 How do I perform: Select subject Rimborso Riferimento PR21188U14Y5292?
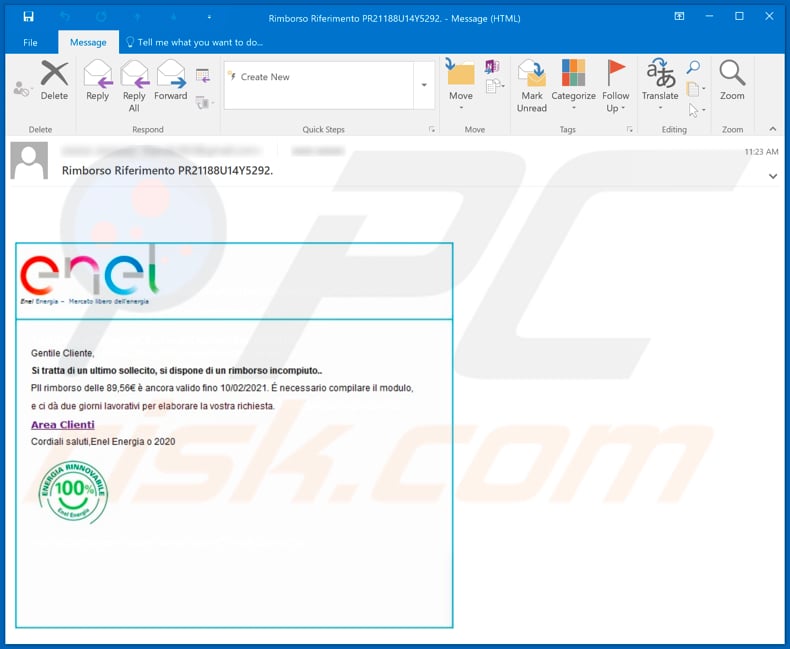point(167,171)
